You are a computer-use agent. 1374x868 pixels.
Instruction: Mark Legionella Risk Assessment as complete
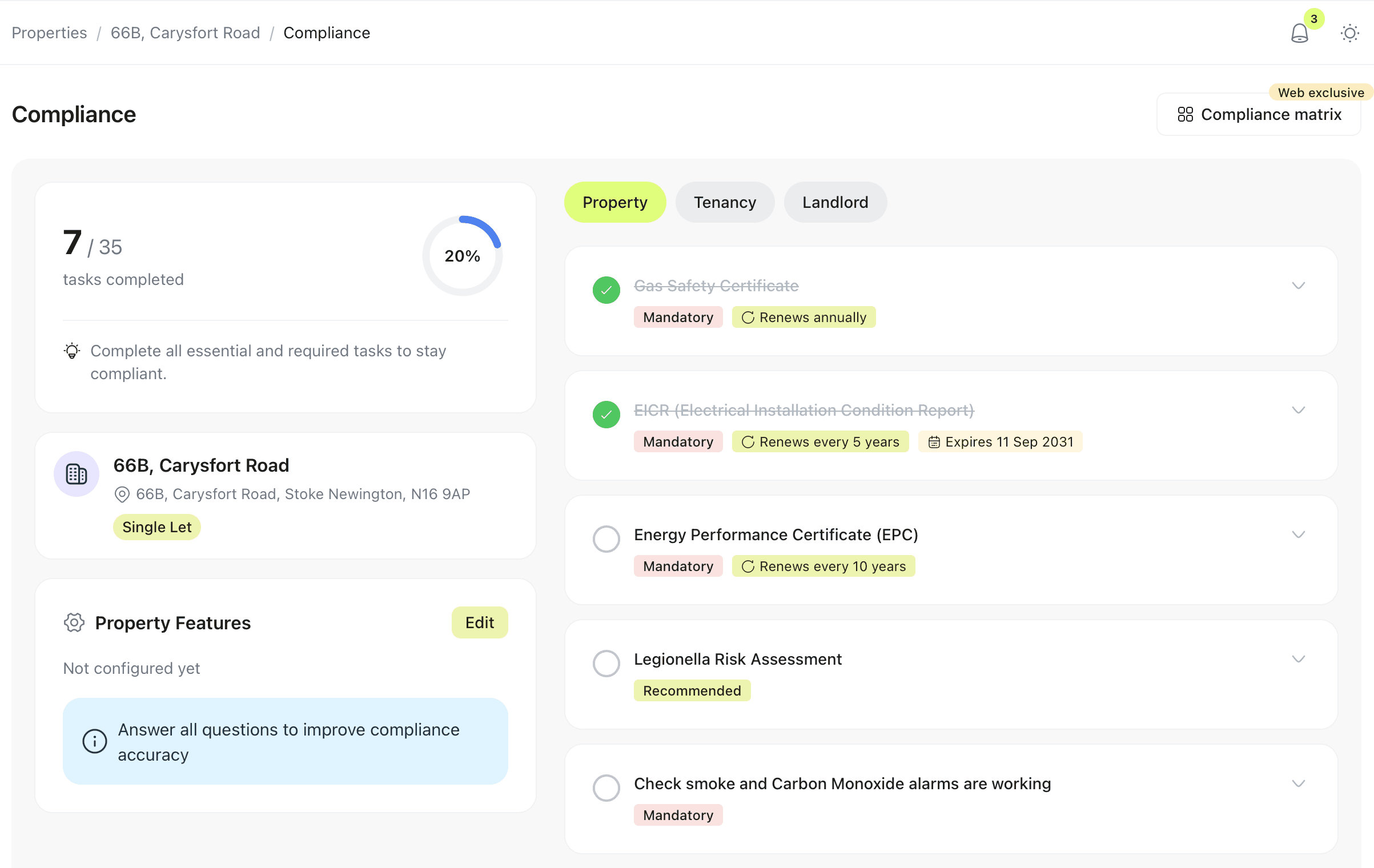pyautogui.click(x=606, y=664)
